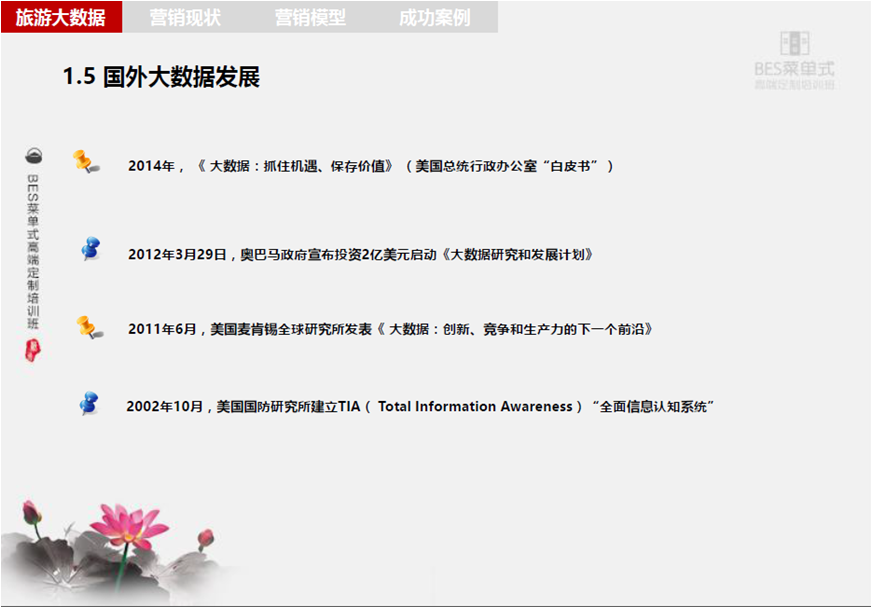Select the 《大数据研究和发展计划》 text
This screenshot has width=872, height=608.
pyautogui.click(x=520, y=255)
